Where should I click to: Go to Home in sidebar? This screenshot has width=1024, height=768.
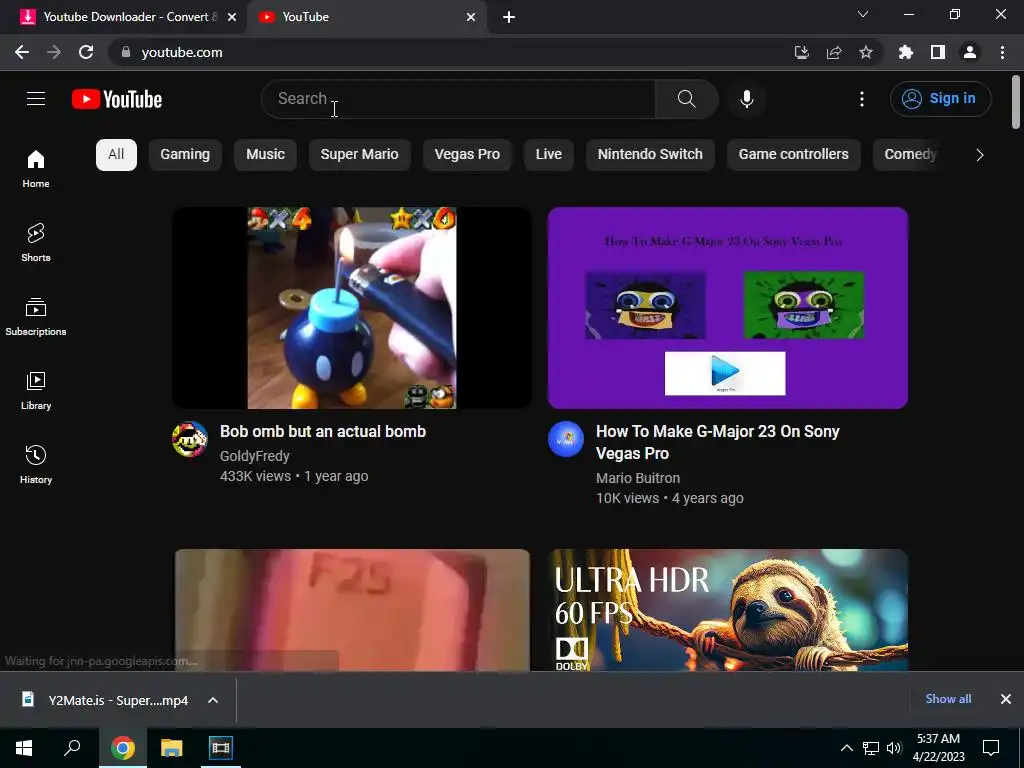(36, 169)
